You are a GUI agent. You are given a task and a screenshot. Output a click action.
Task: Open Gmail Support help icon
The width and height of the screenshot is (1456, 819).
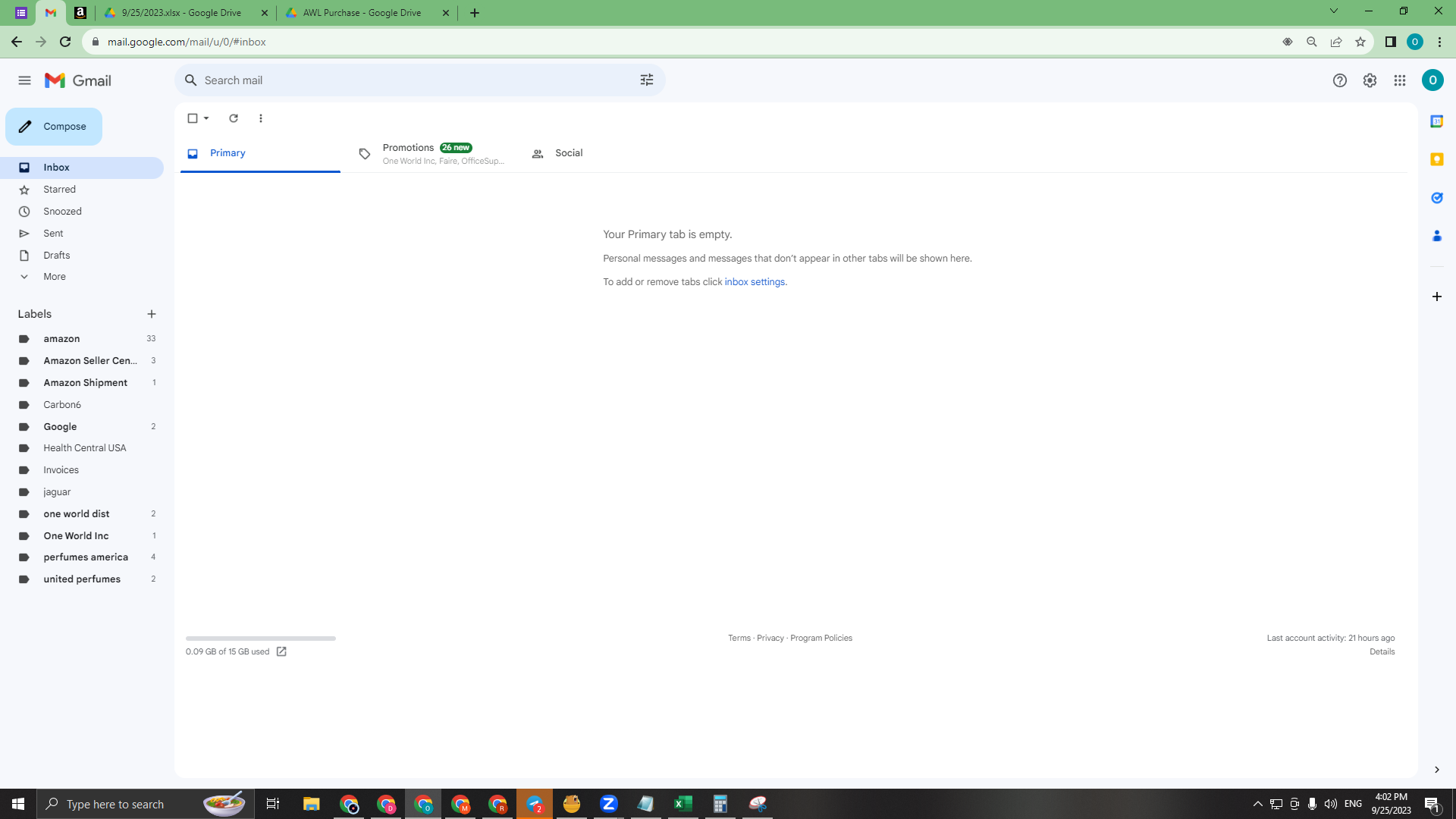pos(1340,80)
